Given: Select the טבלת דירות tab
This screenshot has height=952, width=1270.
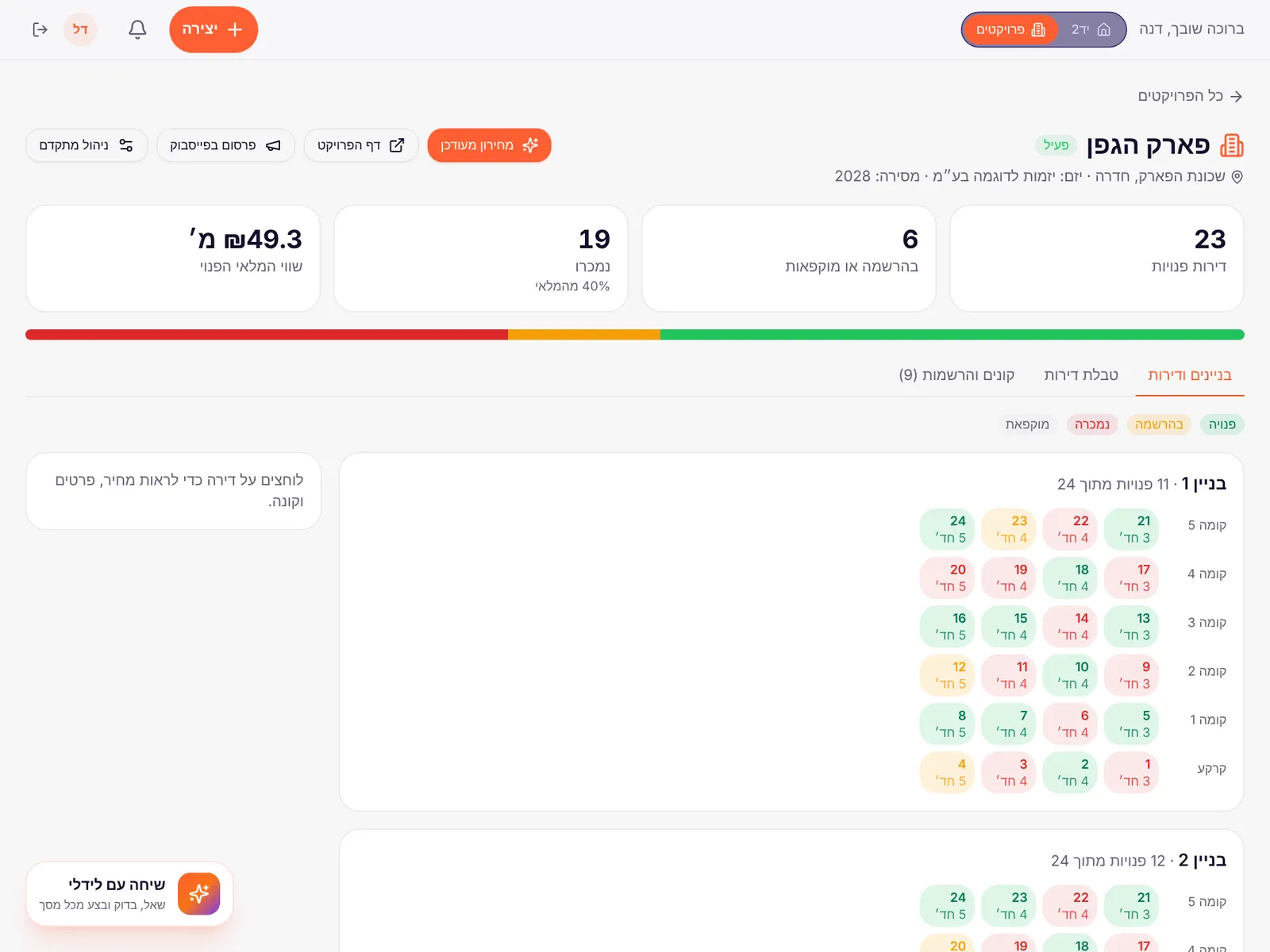Looking at the screenshot, I should (x=1081, y=374).
